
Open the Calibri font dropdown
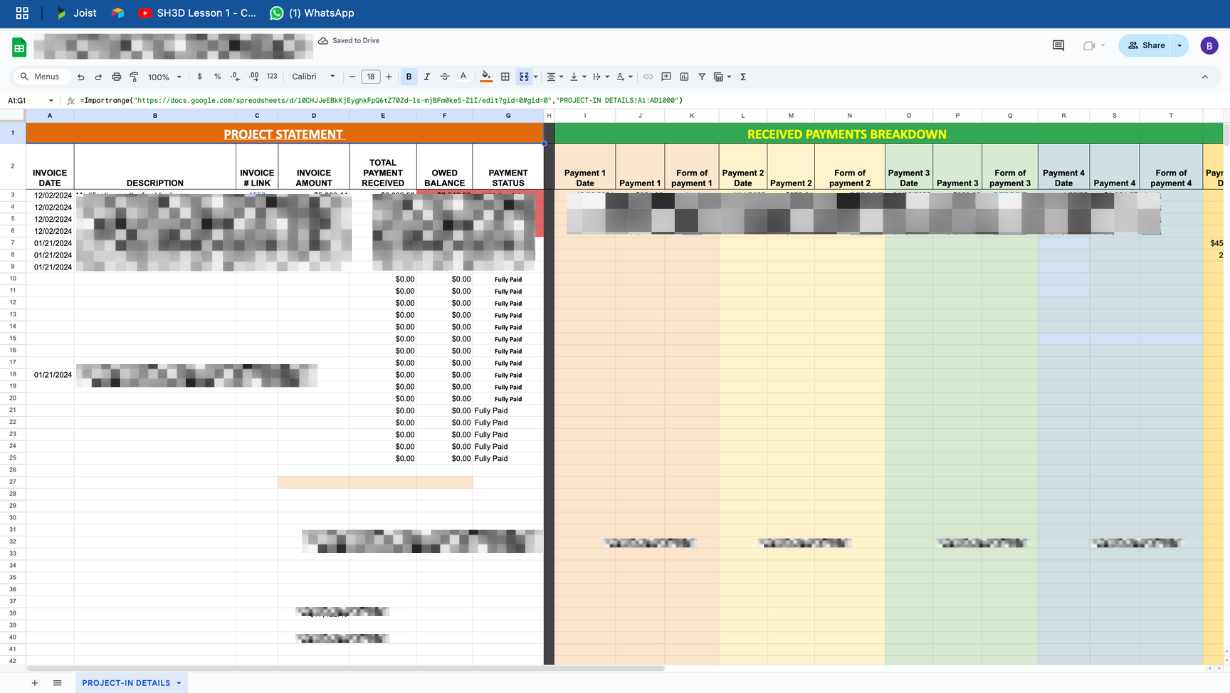tap(314, 77)
